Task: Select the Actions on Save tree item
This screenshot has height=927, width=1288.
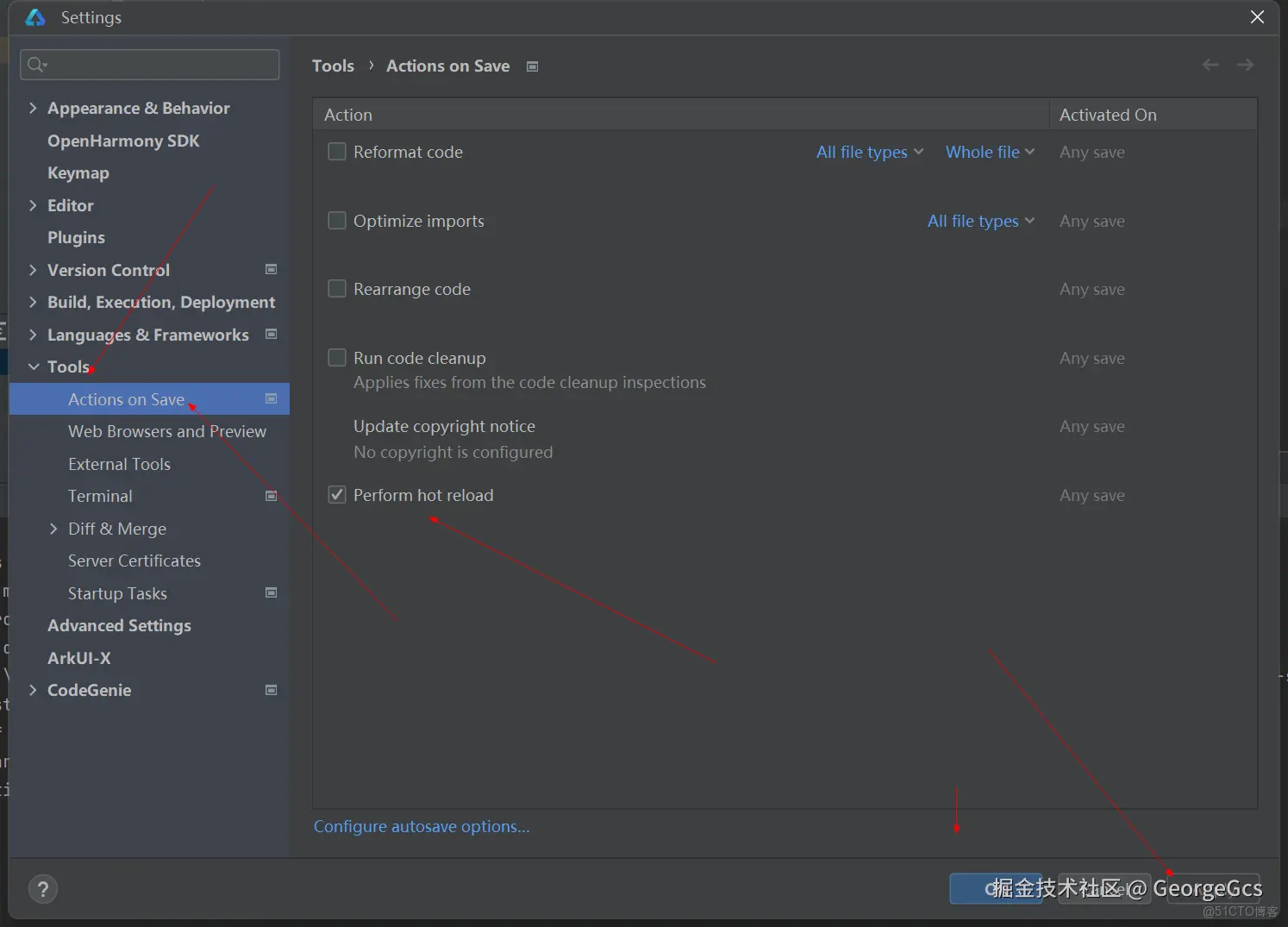Action: tap(149, 399)
